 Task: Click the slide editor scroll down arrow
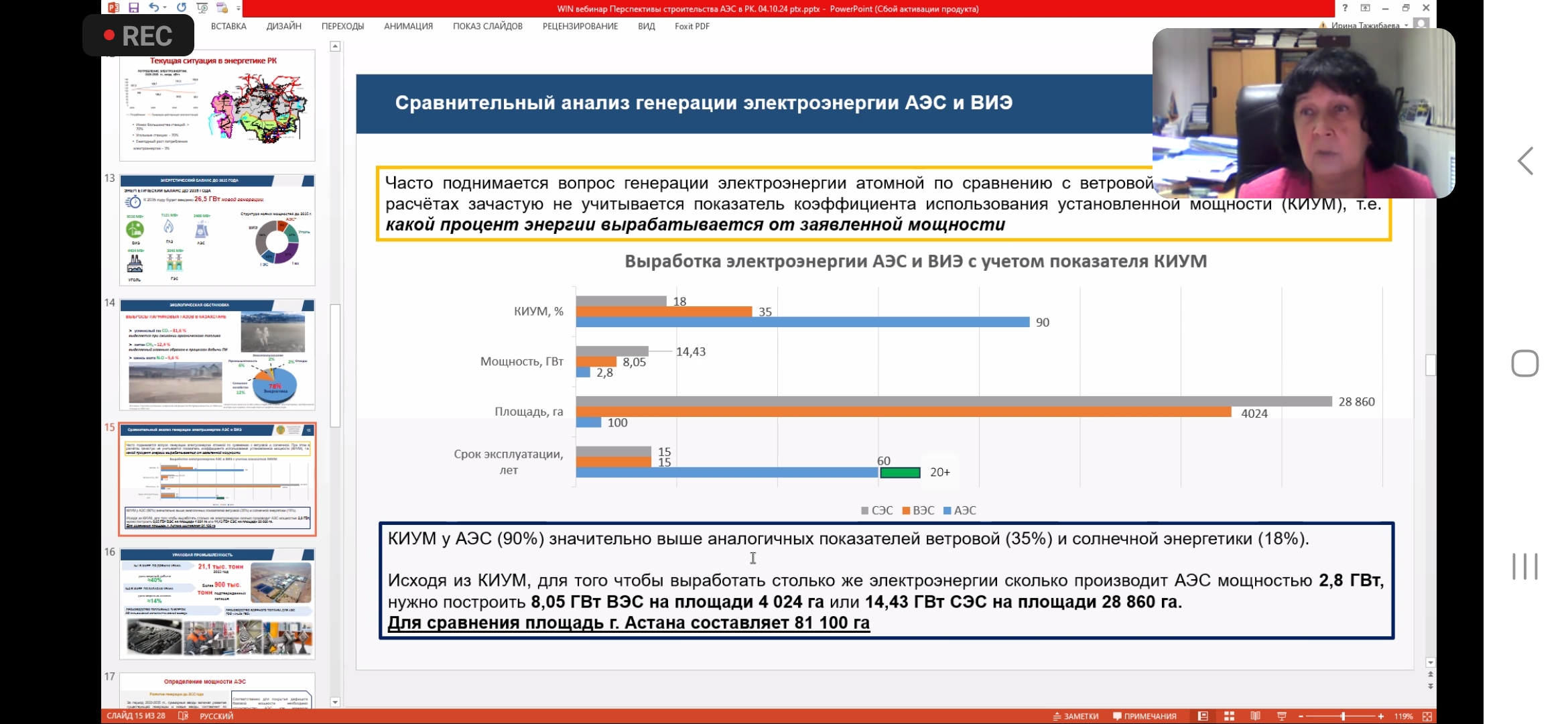pos(1431,662)
